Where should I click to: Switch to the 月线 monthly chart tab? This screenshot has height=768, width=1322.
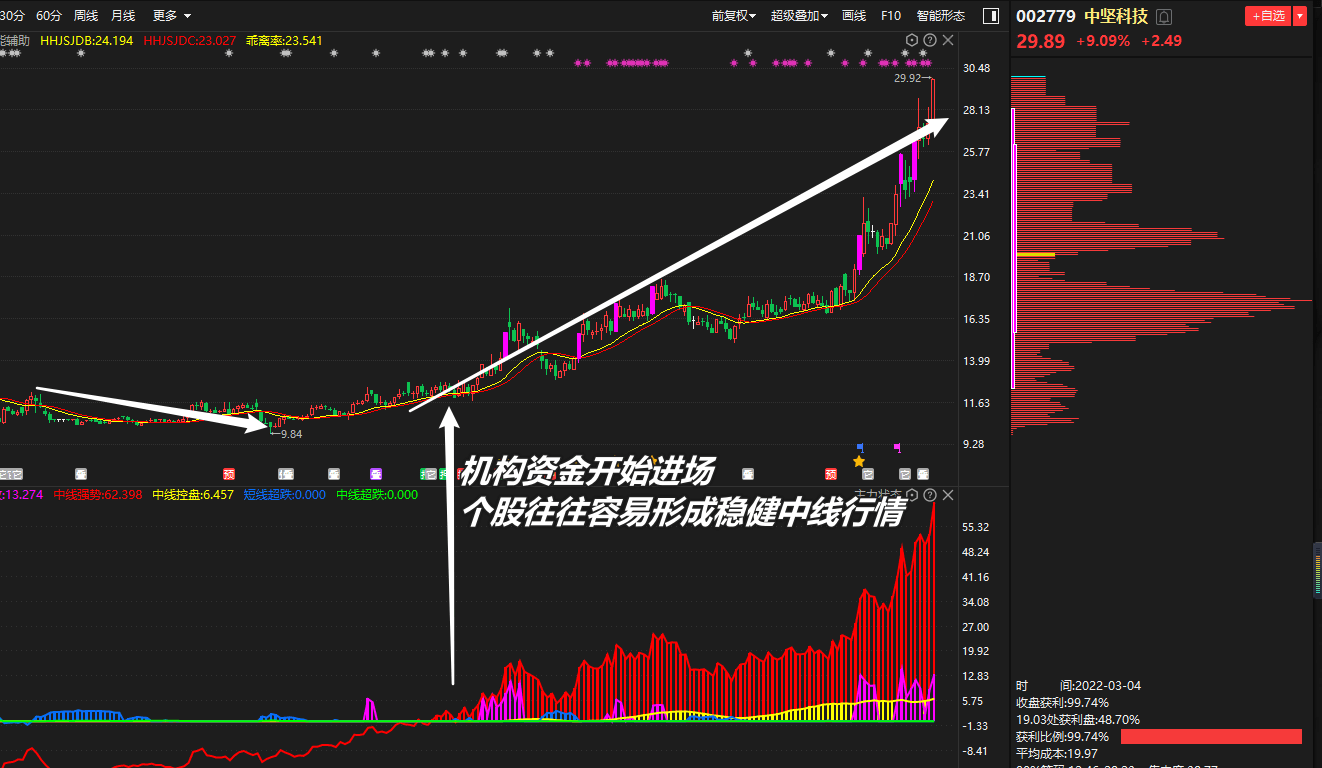[123, 15]
